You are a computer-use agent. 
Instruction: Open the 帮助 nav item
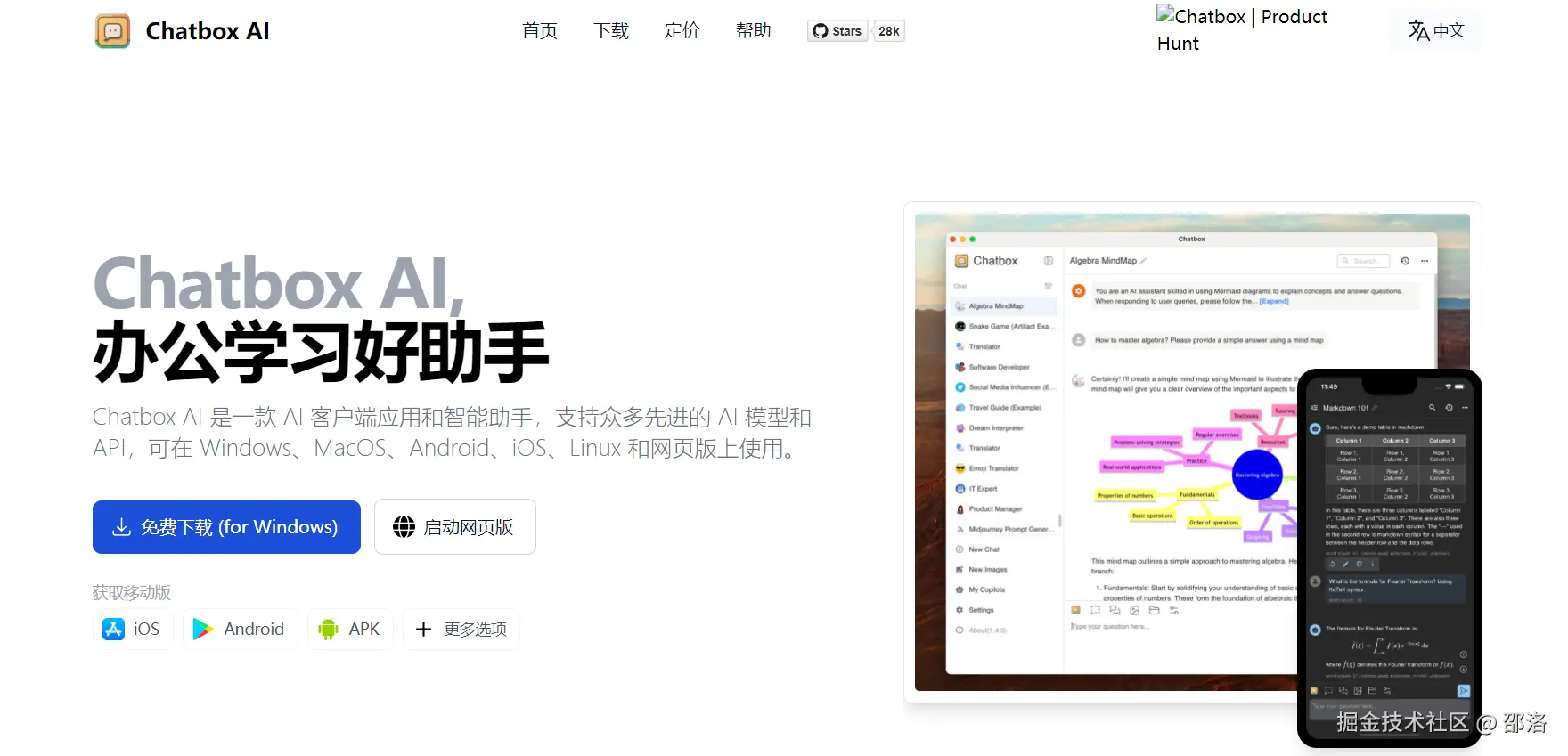pos(754,31)
